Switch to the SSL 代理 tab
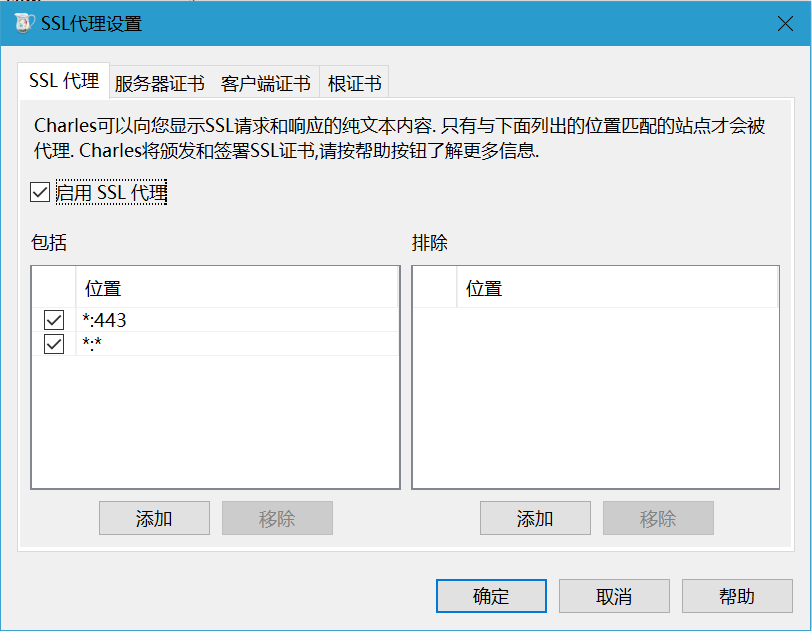The width and height of the screenshot is (812, 631). coord(64,81)
